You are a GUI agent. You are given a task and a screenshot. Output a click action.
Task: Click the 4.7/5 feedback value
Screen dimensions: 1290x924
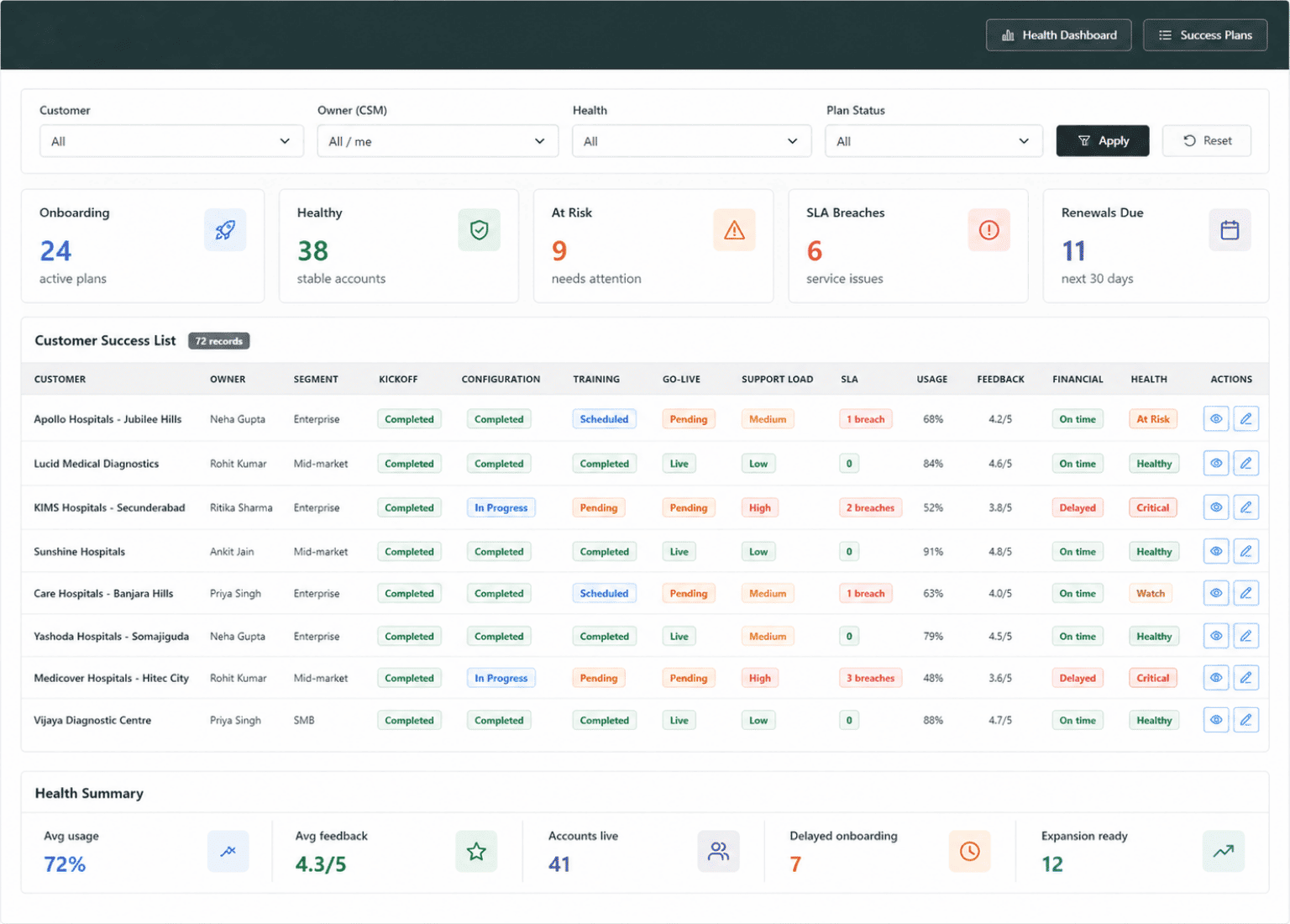click(1000, 721)
